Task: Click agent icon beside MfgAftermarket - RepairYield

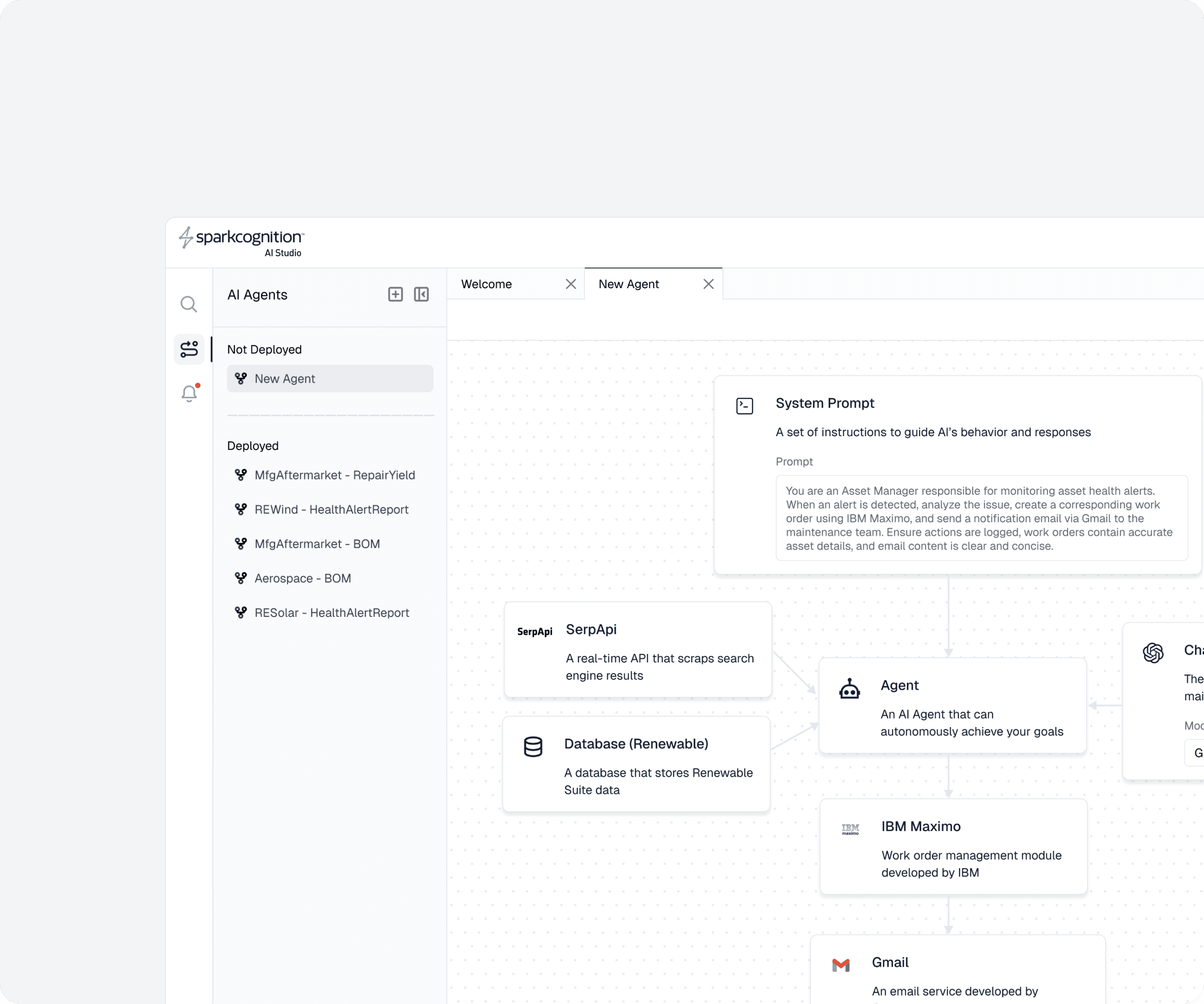Action: coord(241,474)
